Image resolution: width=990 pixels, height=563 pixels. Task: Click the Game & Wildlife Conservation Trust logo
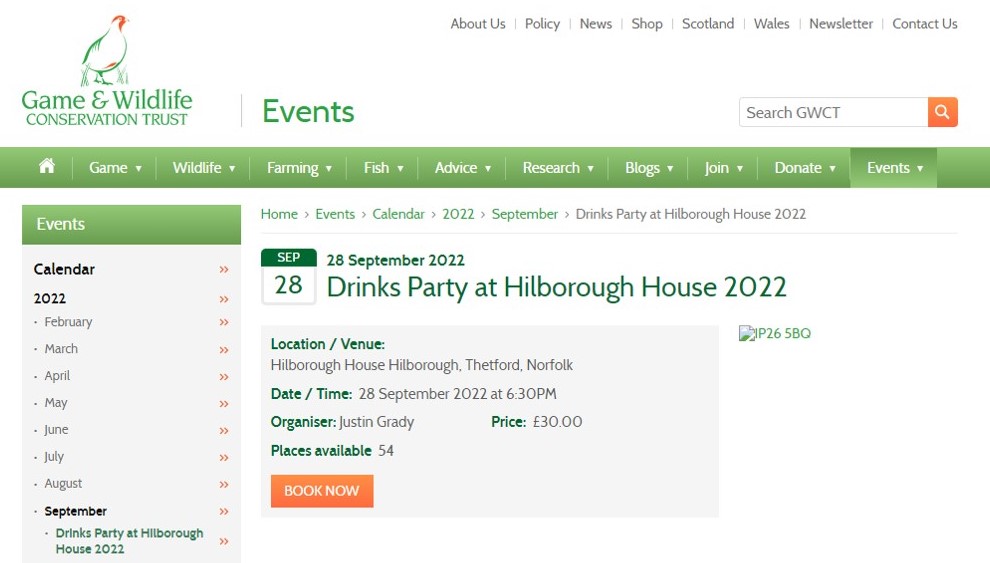107,71
